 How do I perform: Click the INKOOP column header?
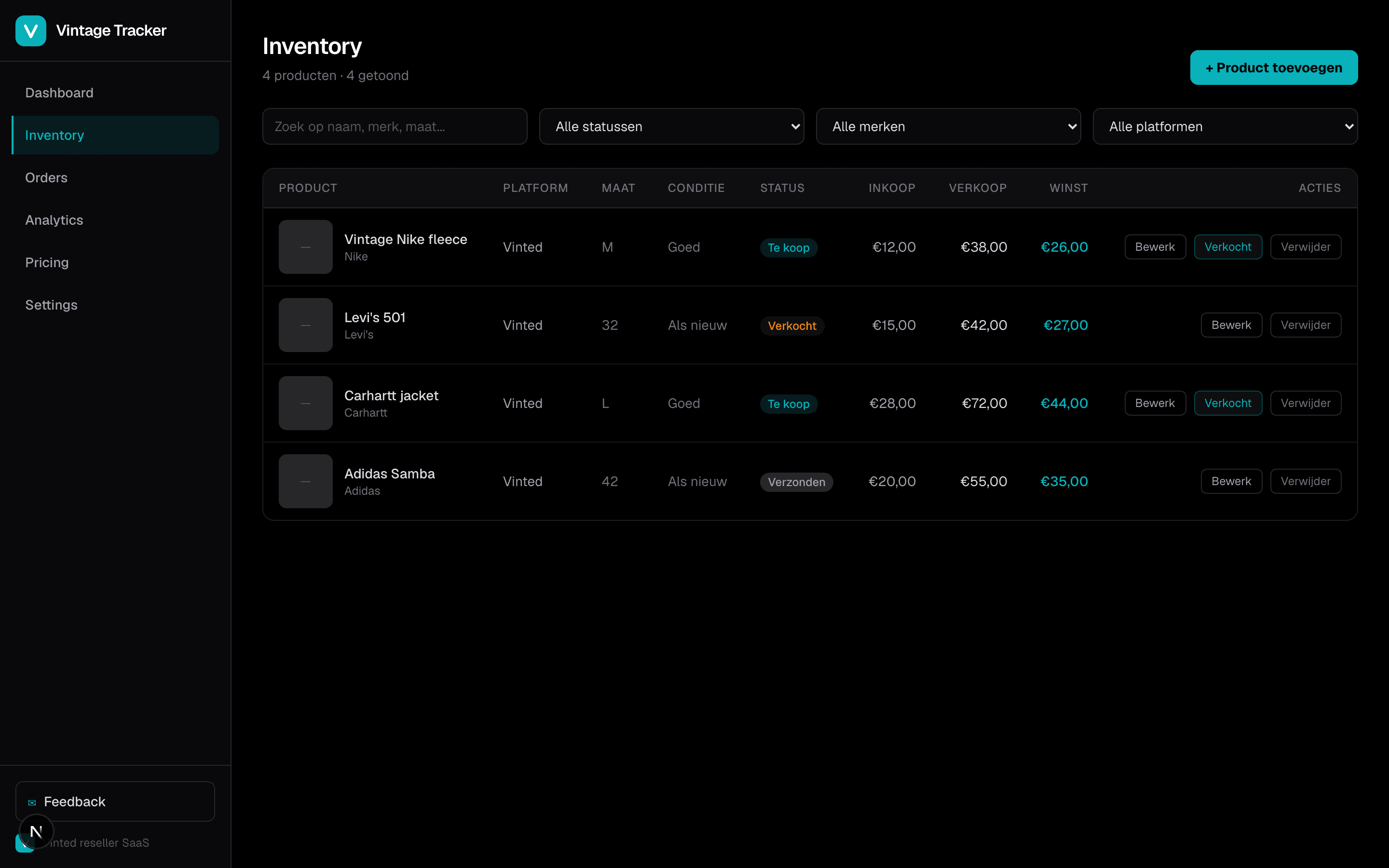[892, 188]
